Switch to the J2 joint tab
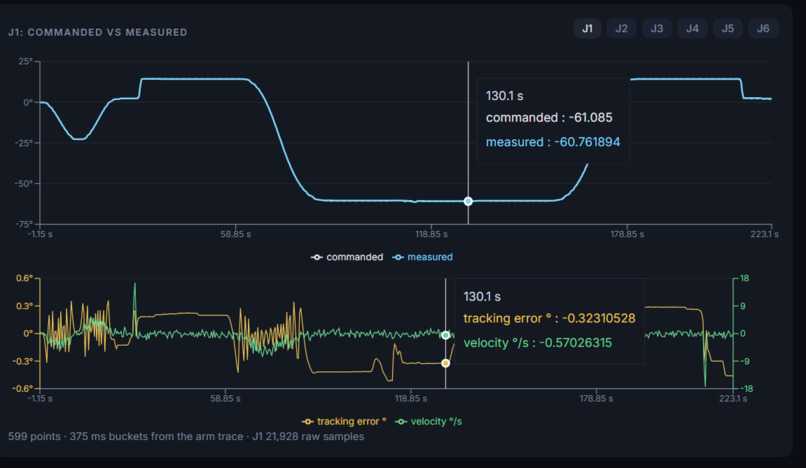 (x=621, y=29)
